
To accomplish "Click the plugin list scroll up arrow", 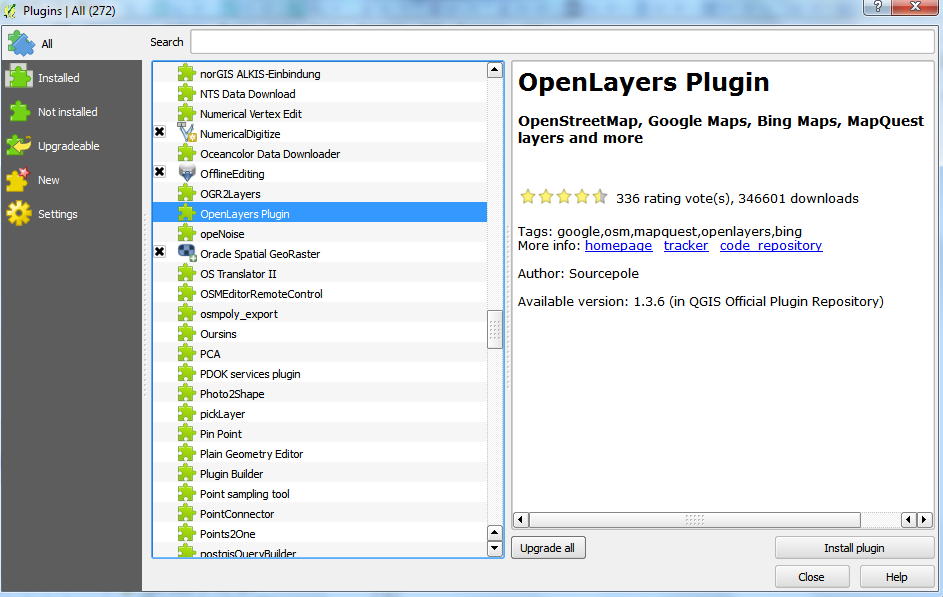I will coord(494,70).
